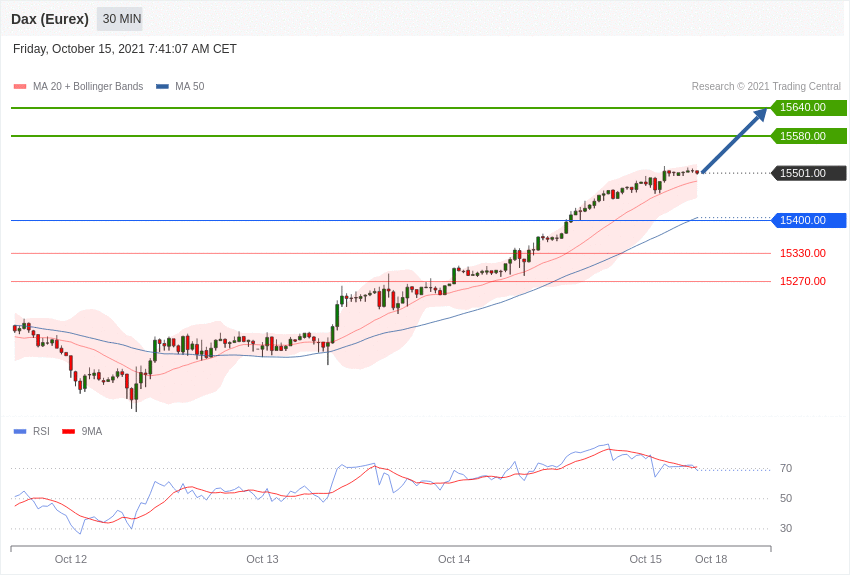This screenshot has height=576, width=850.
Task: Click the 30 MIN timeframe button
Action: [121, 19]
